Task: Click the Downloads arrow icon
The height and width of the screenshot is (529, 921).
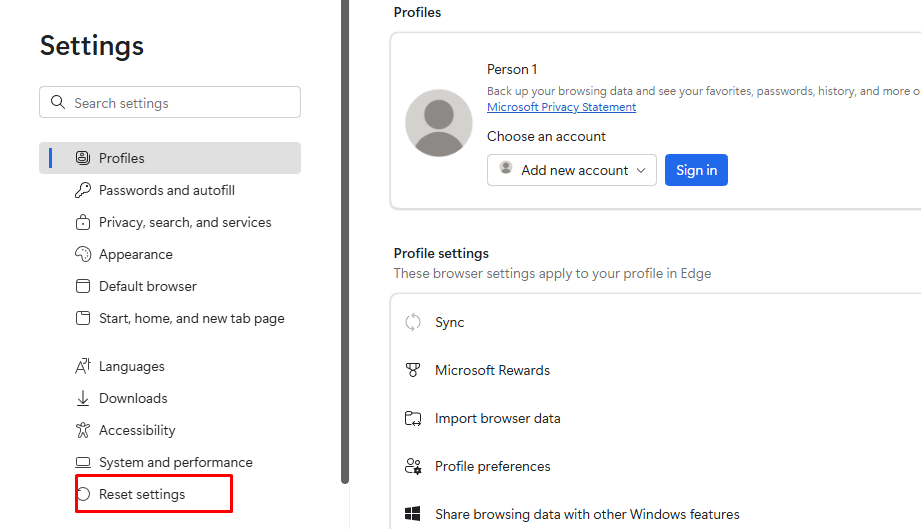Action: coord(83,398)
